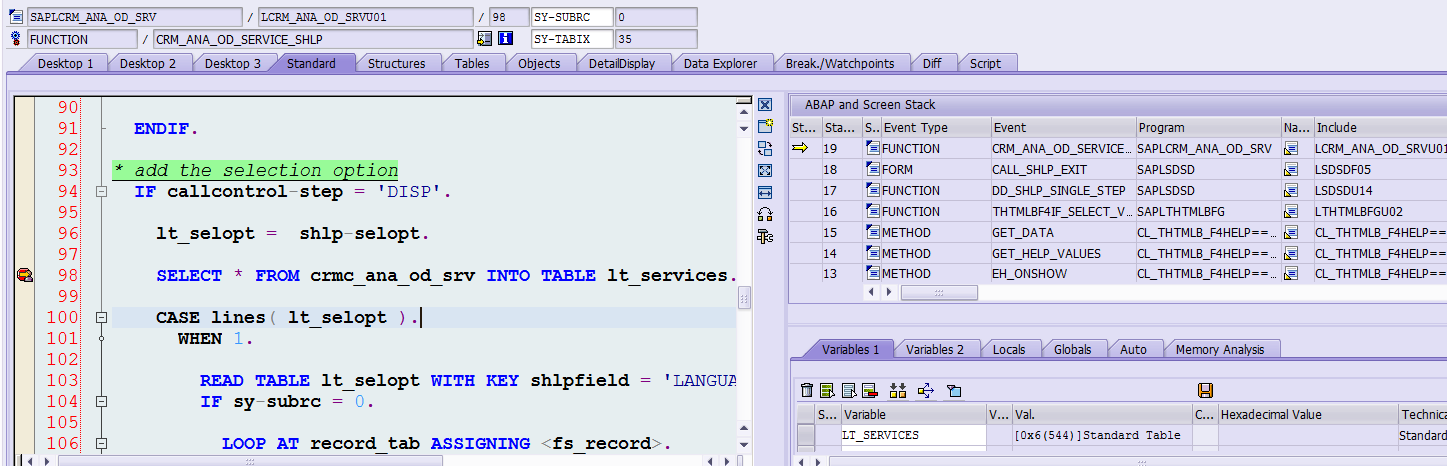Click the tool settings icon below headphones
The height and width of the screenshot is (466, 1447).
[765, 236]
